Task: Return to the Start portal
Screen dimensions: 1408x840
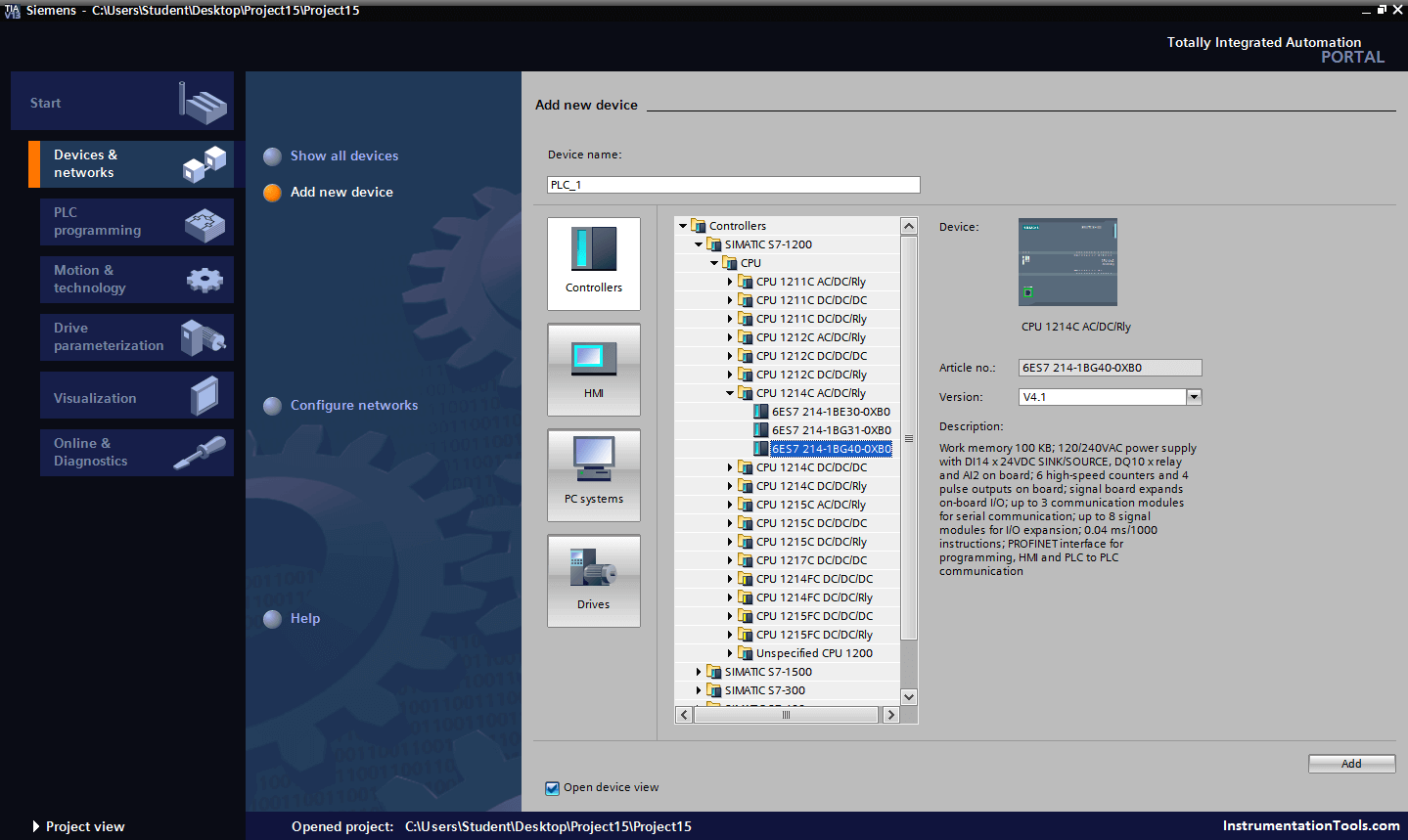Action: point(122,101)
